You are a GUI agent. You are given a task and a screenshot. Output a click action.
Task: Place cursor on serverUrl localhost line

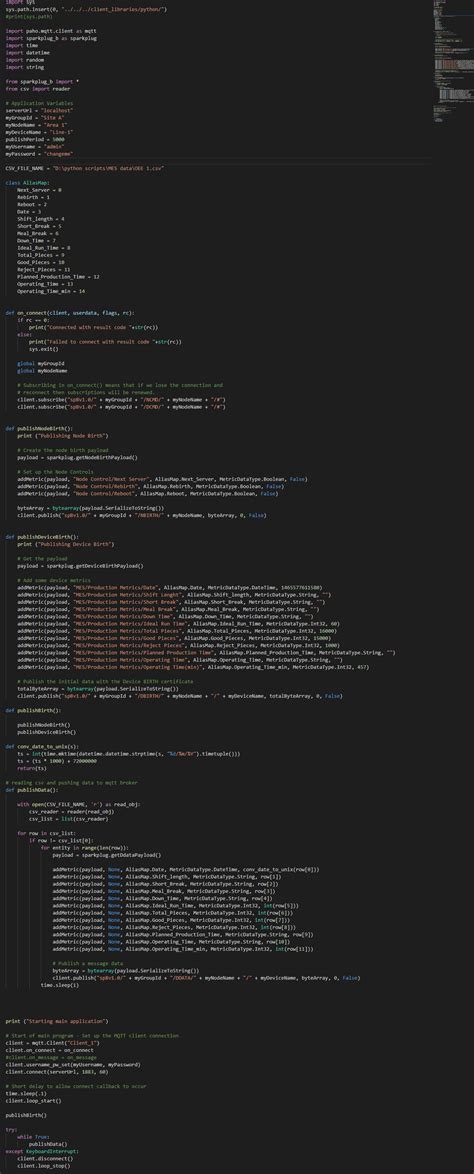tap(34, 110)
